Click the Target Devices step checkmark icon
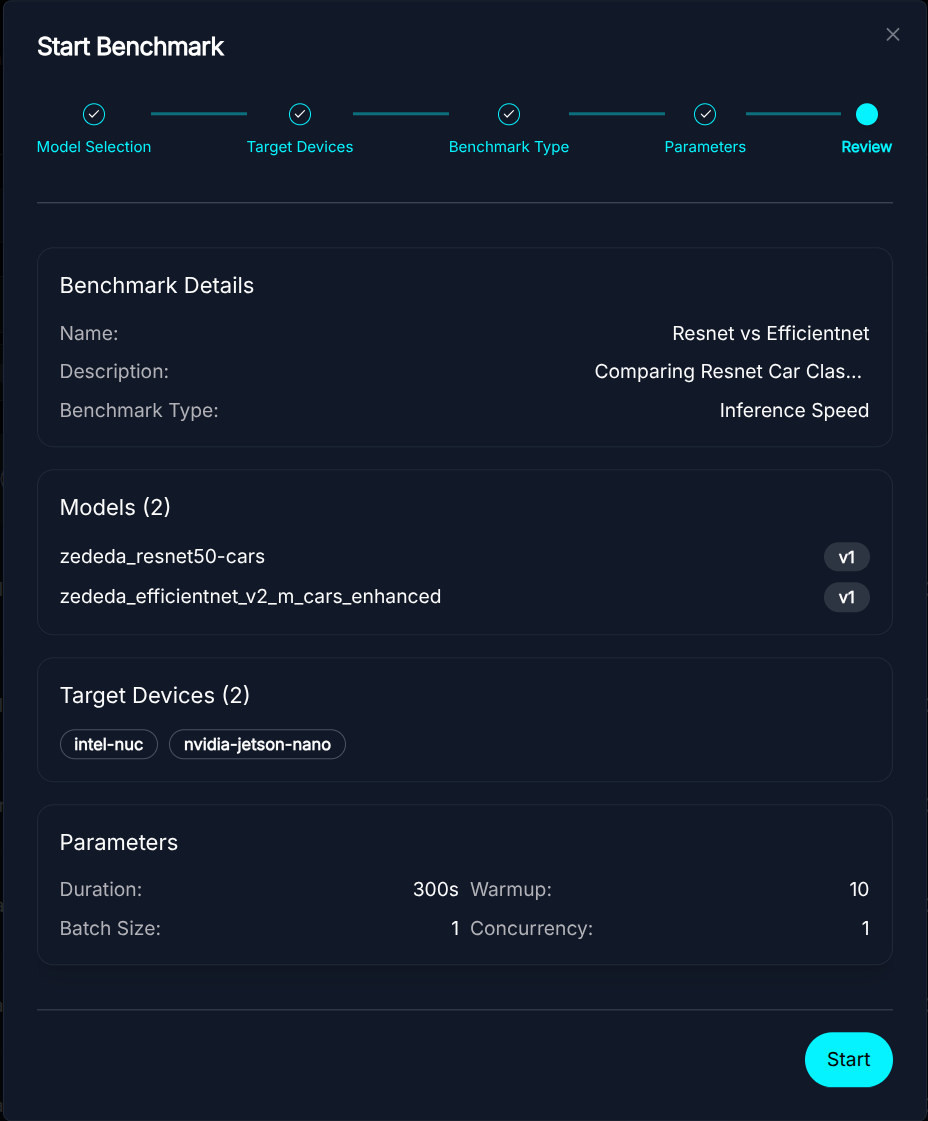This screenshot has width=928, height=1121. click(300, 114)
